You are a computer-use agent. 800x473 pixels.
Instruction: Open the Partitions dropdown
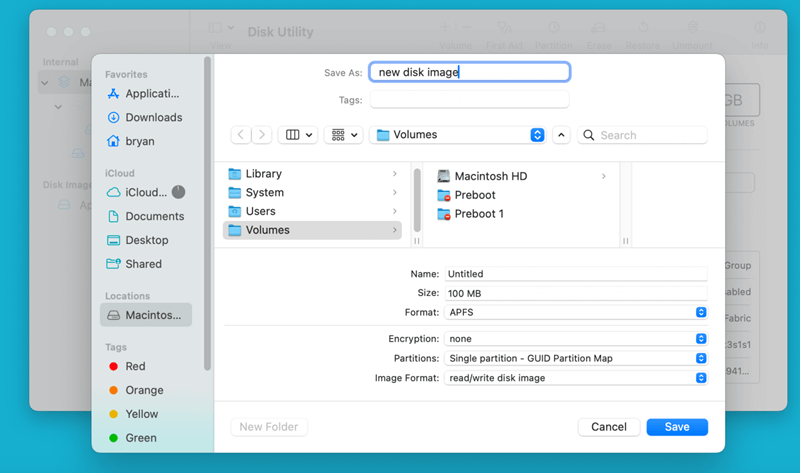pos(576,358)
